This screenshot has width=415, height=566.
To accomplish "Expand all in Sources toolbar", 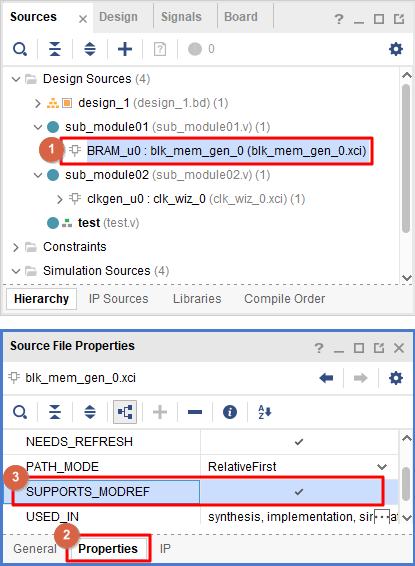I will (90, 49).
